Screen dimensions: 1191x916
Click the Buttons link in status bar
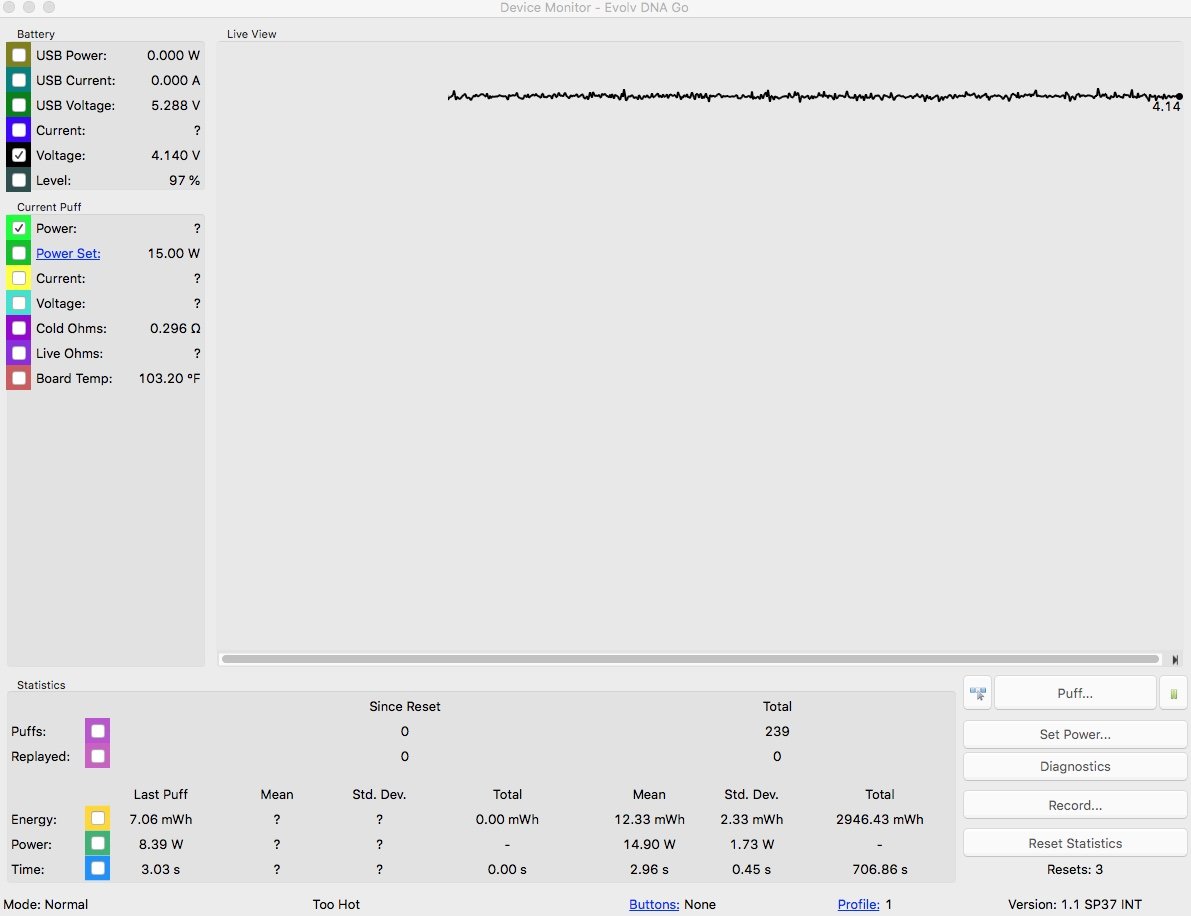click(x=653, y=904)
